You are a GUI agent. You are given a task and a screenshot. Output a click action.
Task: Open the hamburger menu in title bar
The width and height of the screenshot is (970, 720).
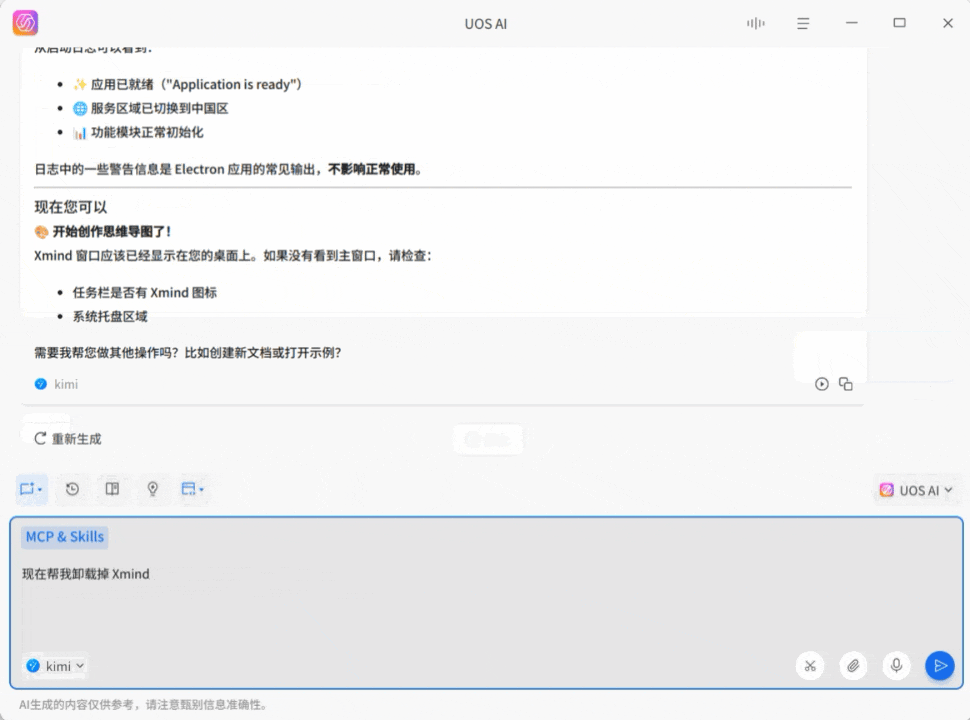click(x=803, y=24)
